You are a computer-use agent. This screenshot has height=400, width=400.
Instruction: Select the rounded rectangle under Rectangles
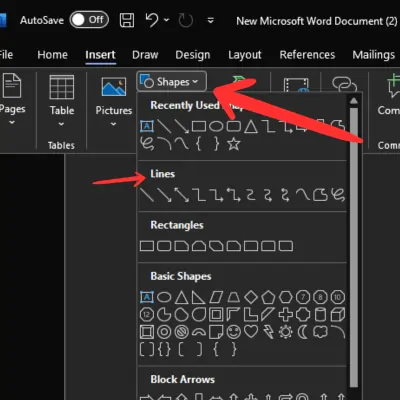[164, 246]
